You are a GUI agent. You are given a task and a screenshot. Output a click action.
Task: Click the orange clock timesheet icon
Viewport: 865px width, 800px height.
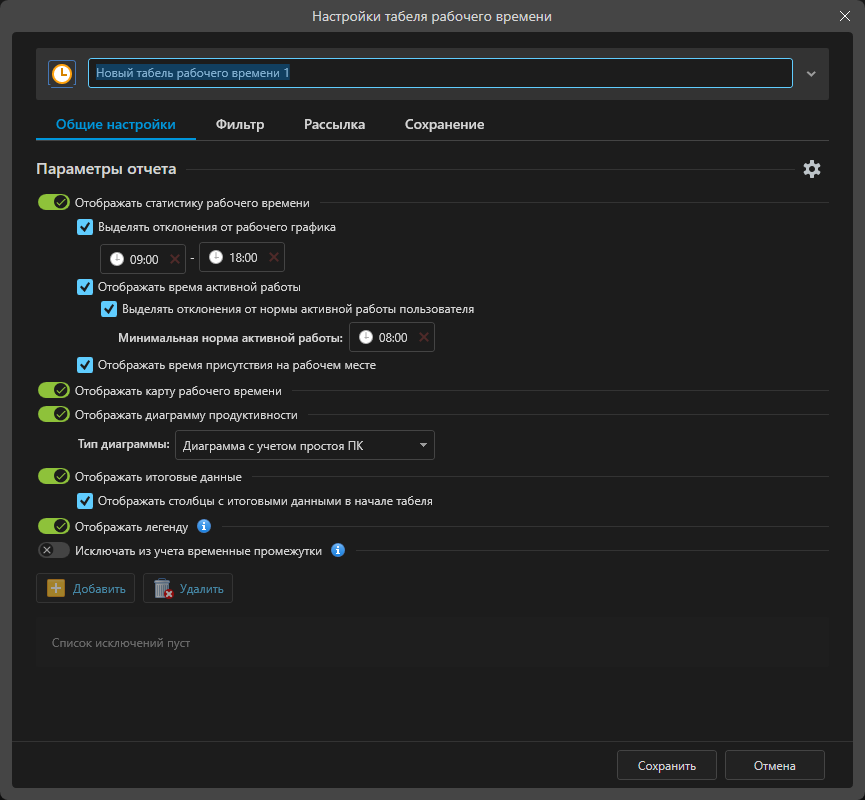62,73
